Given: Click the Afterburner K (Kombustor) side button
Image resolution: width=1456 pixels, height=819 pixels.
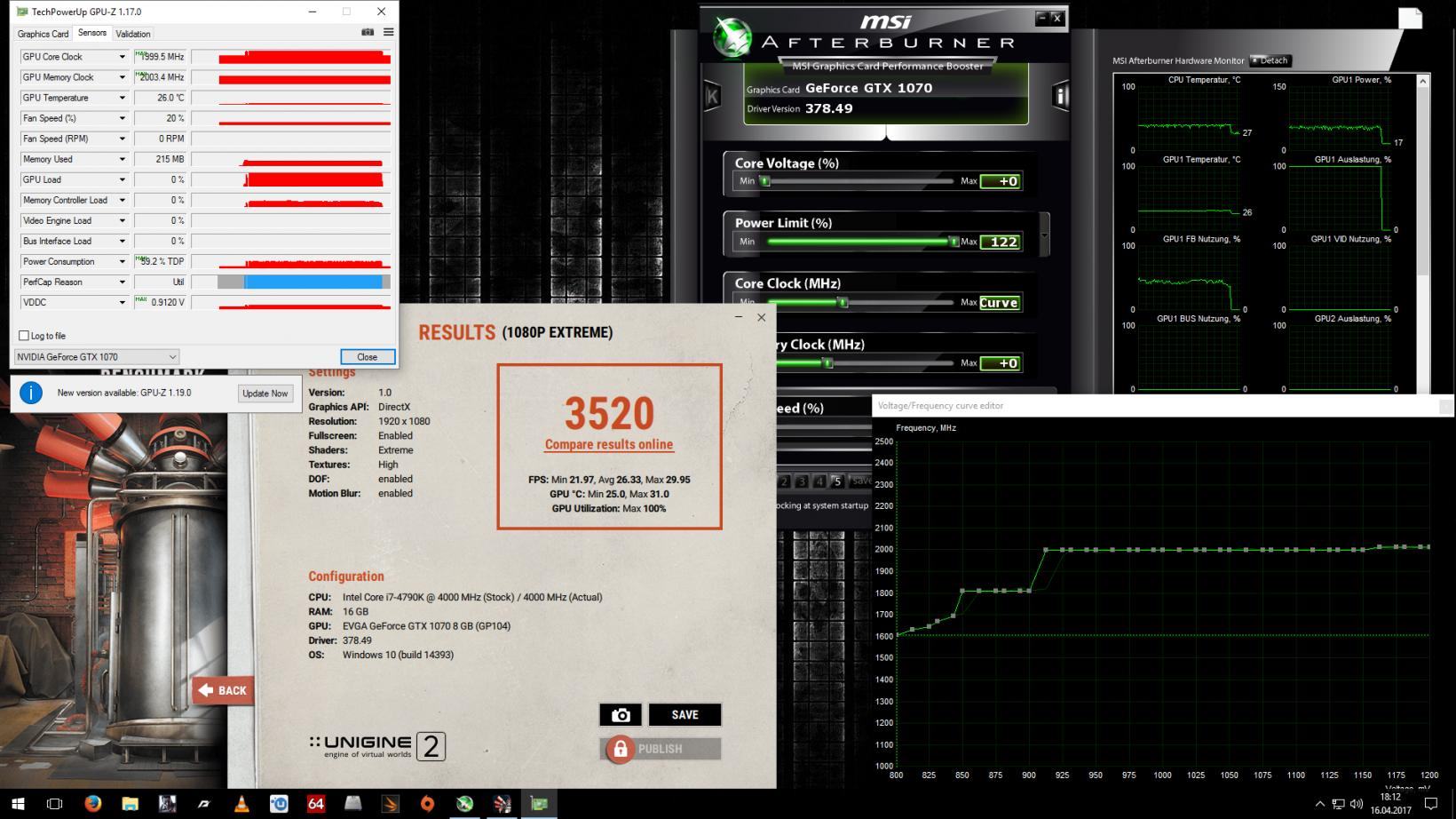Looking at the screenshot, I should (x=712, y=96).
